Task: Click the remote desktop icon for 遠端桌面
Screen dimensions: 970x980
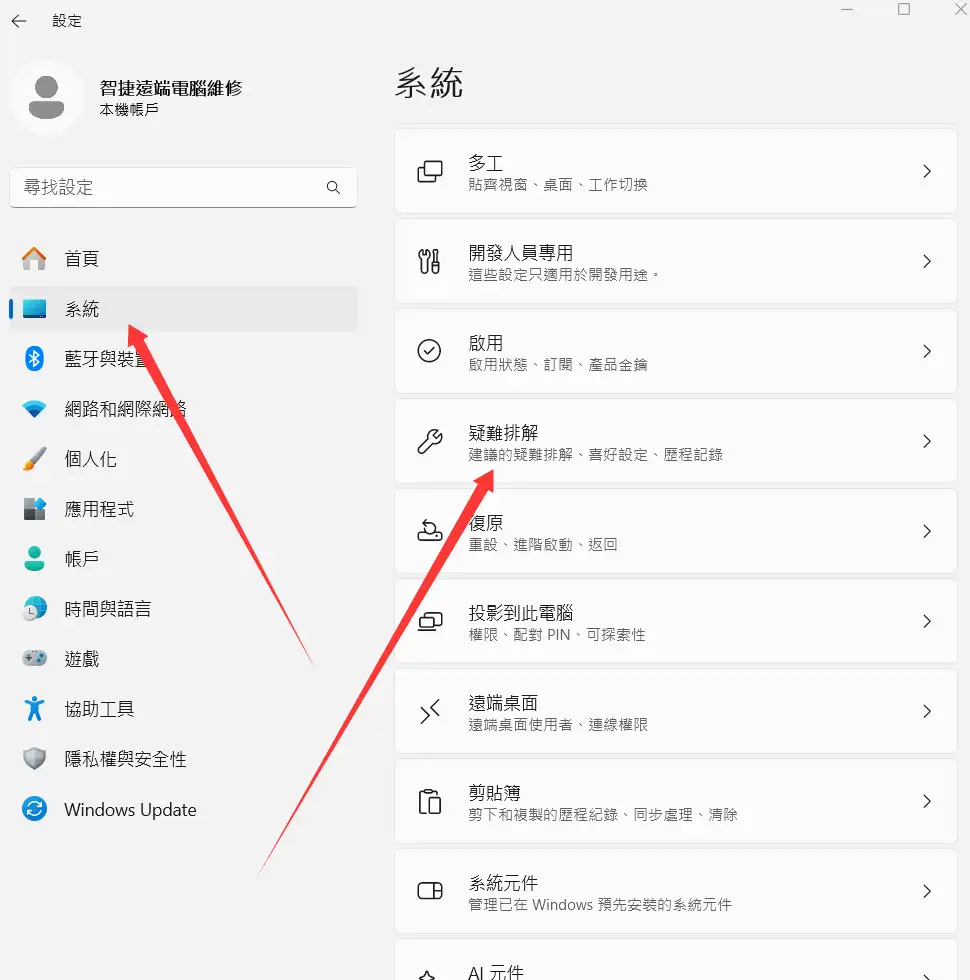Action: [429, 711]
